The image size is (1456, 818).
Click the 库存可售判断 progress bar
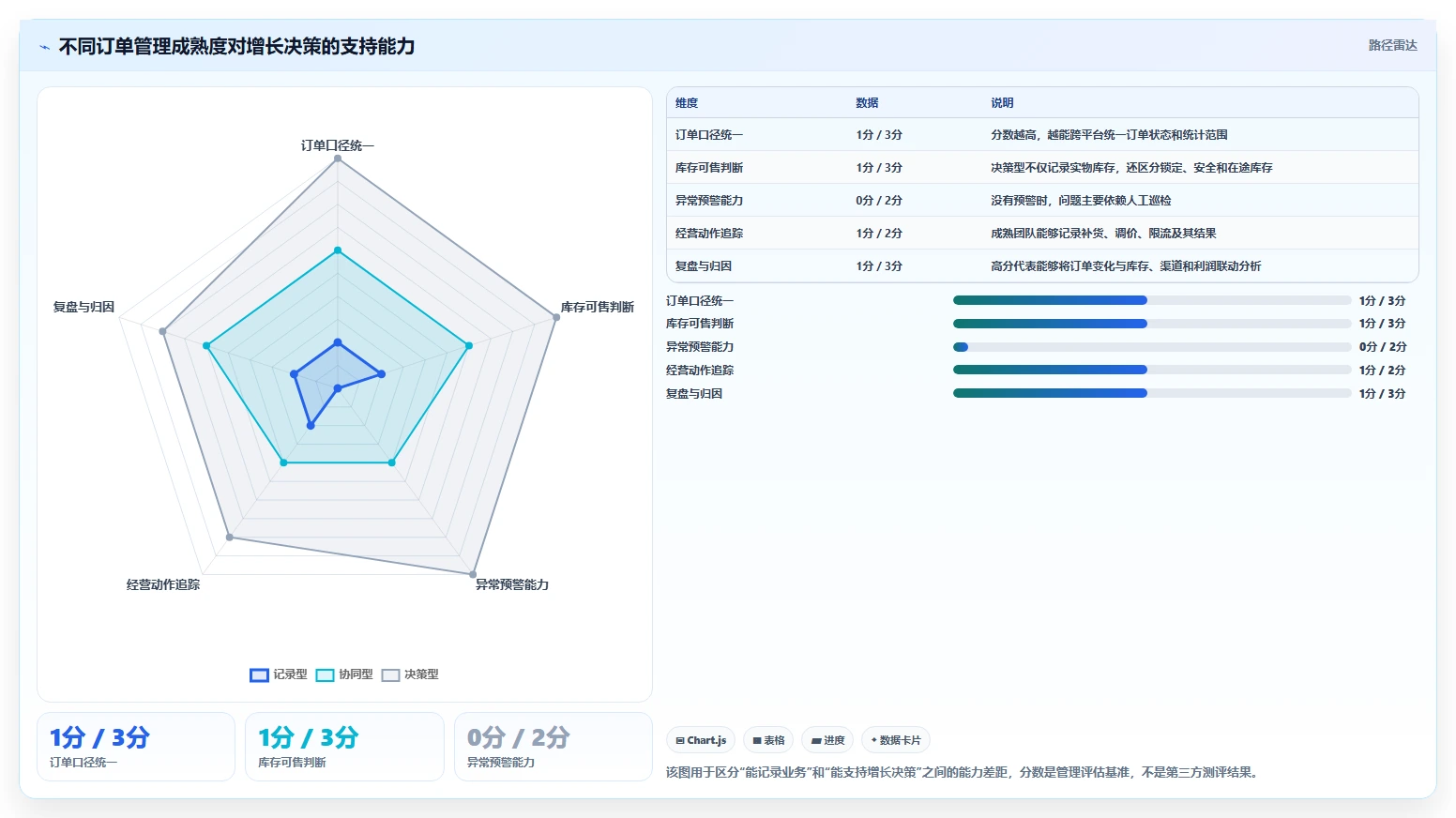tap(1152, 324)
